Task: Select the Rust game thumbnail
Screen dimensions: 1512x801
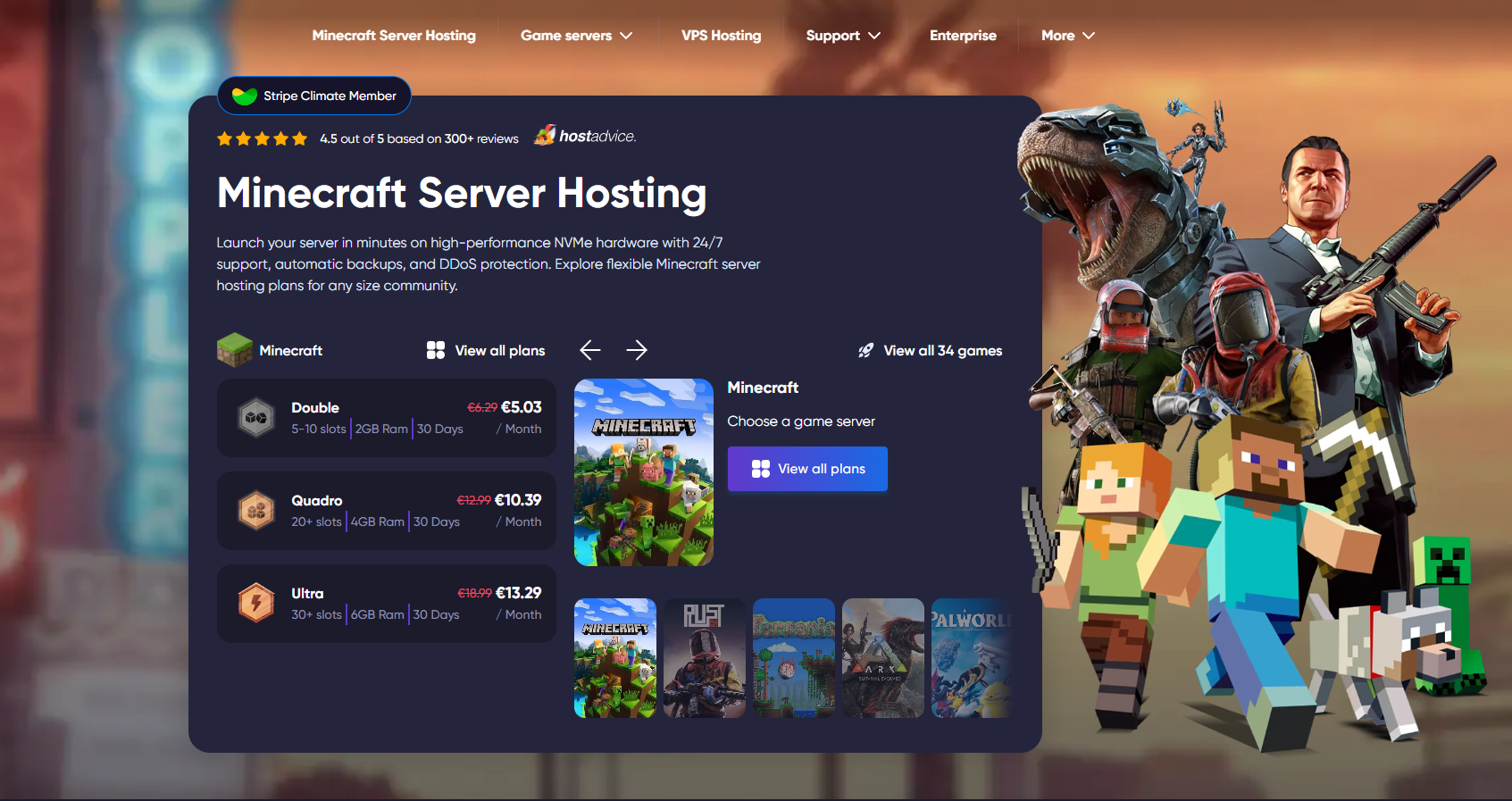Action: (705, 658)
